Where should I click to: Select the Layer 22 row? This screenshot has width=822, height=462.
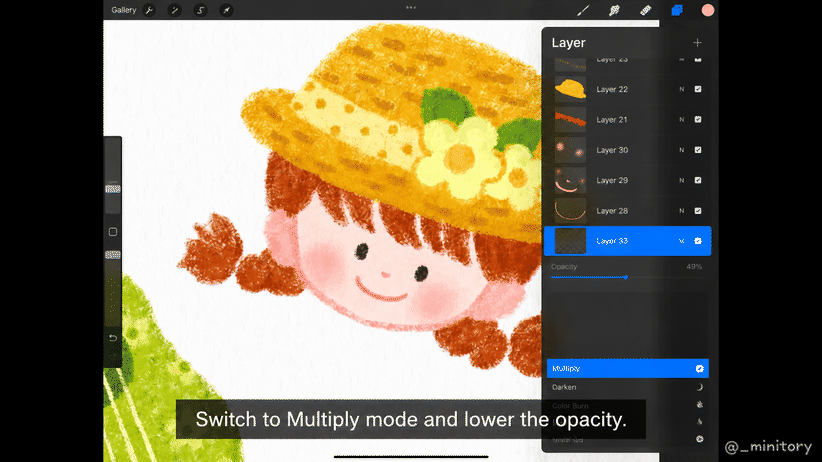click(628, 89)
